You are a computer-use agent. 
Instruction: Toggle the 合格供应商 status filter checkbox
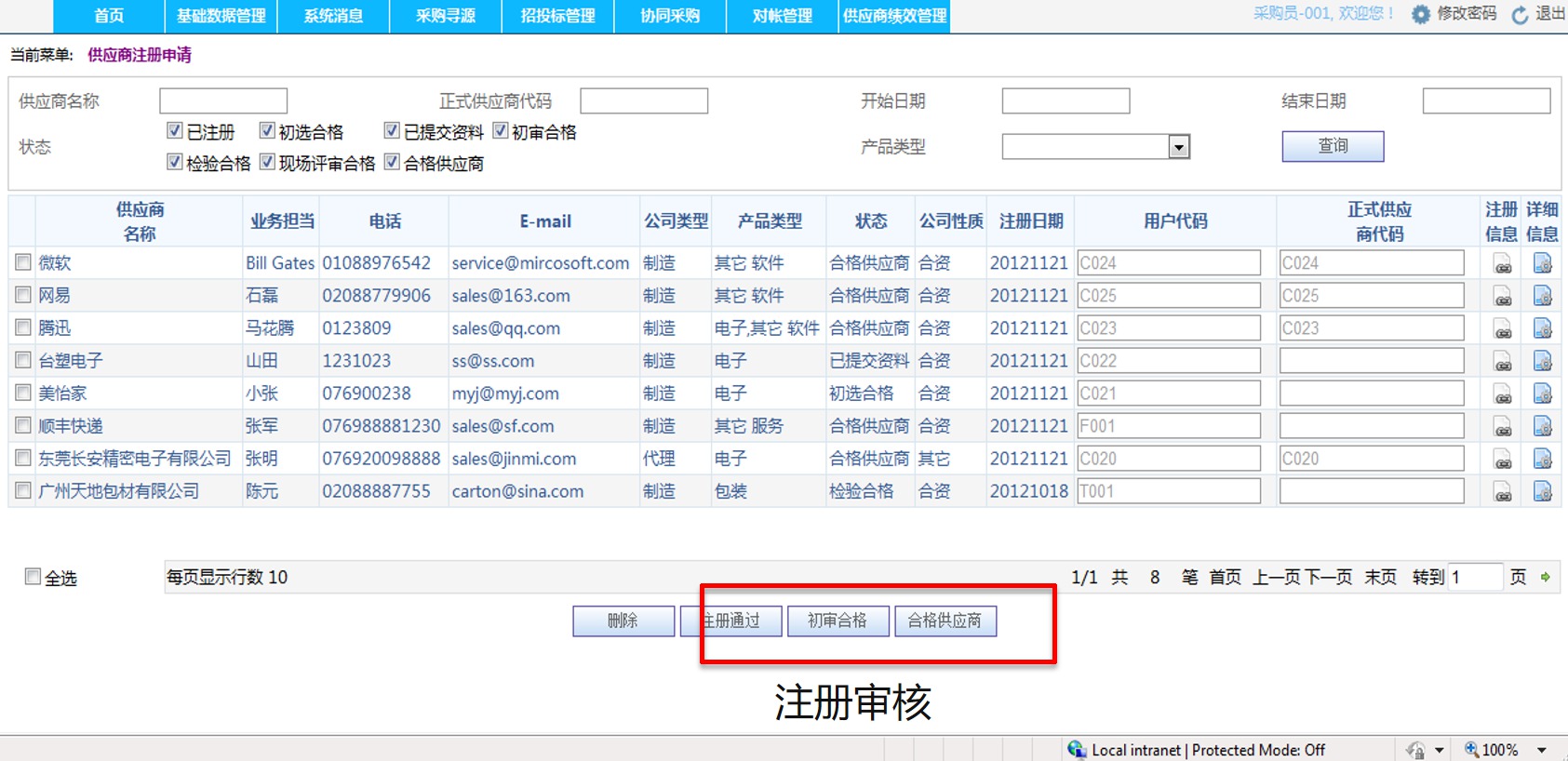[x=392, y=163]
